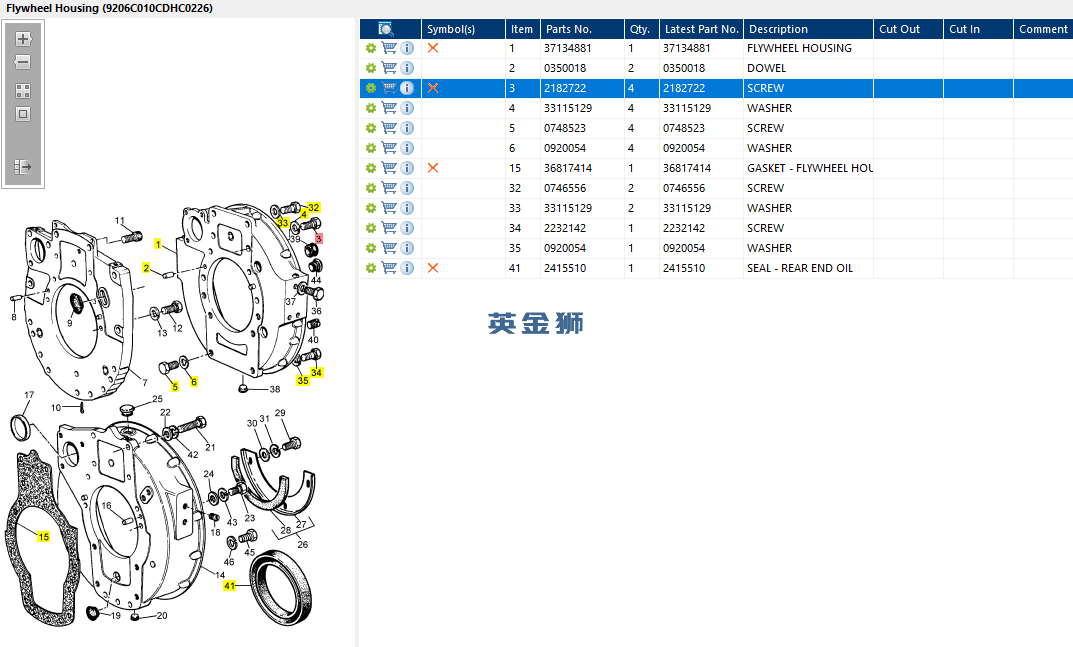Show info for DOWEL row

click(x=407, y=68)
